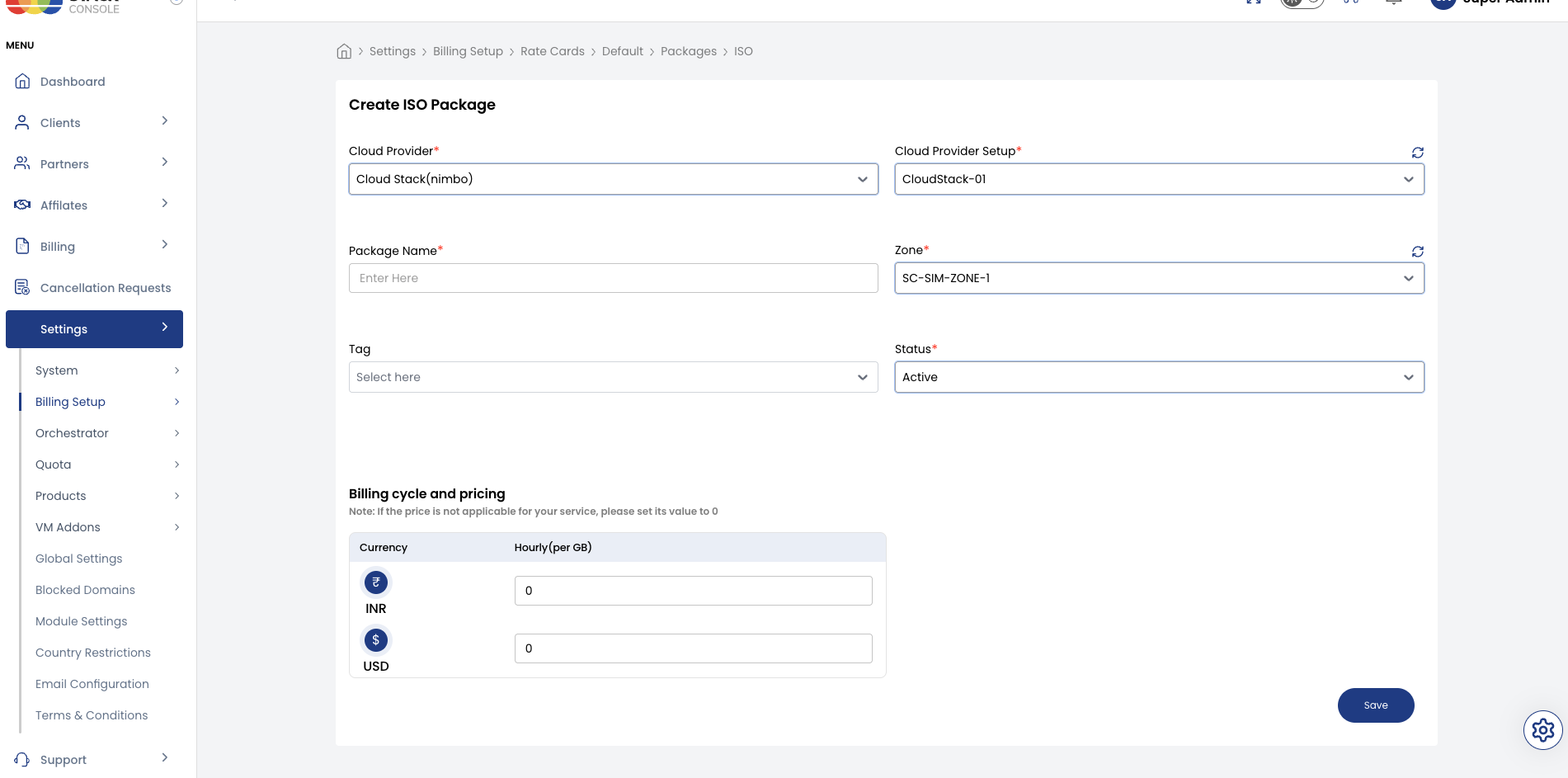The image size is (1568, 778).
Task: Open the Billing Setup submenu
Action: (107, 402)
